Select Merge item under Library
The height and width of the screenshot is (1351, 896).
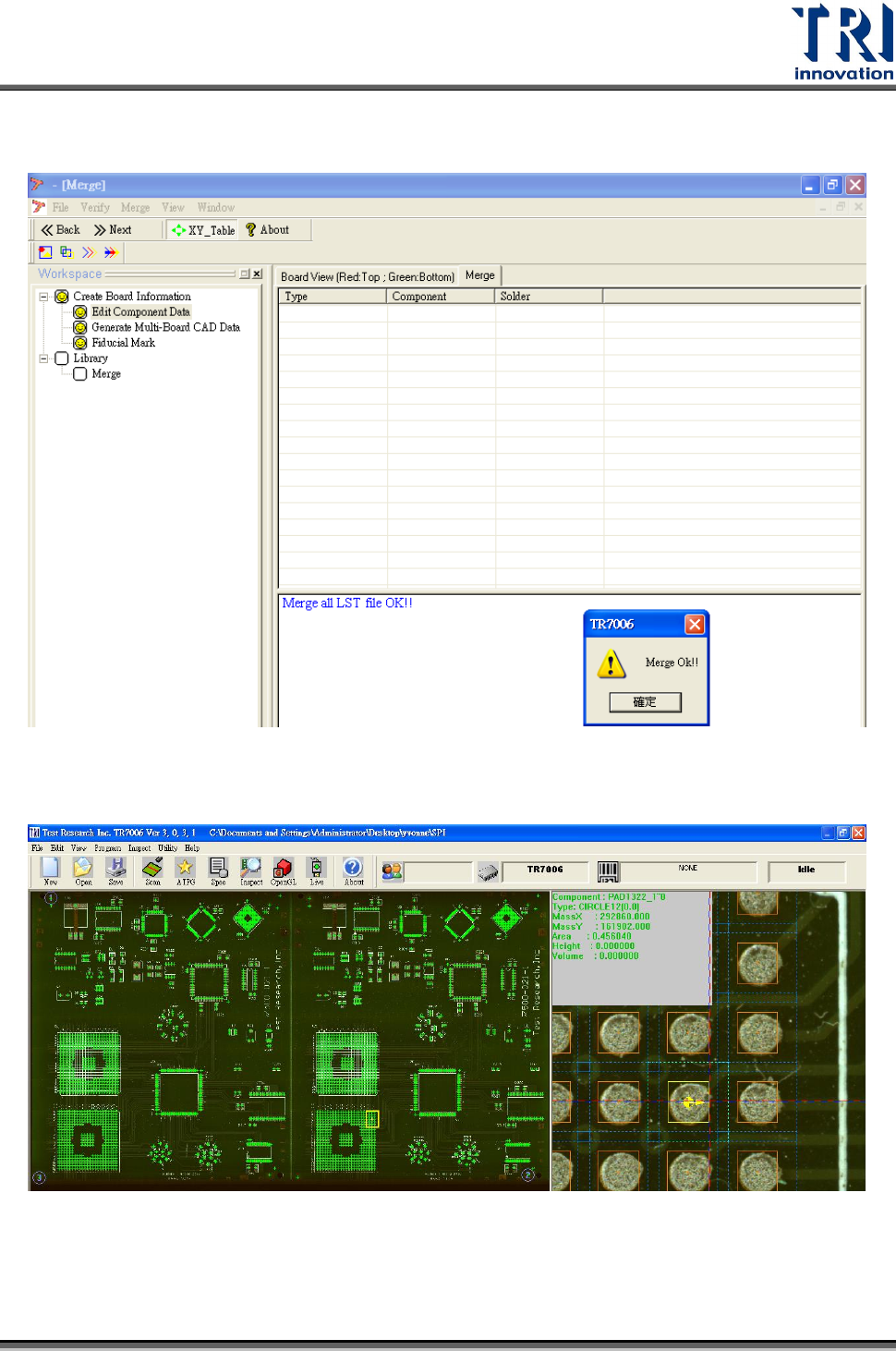106,374
